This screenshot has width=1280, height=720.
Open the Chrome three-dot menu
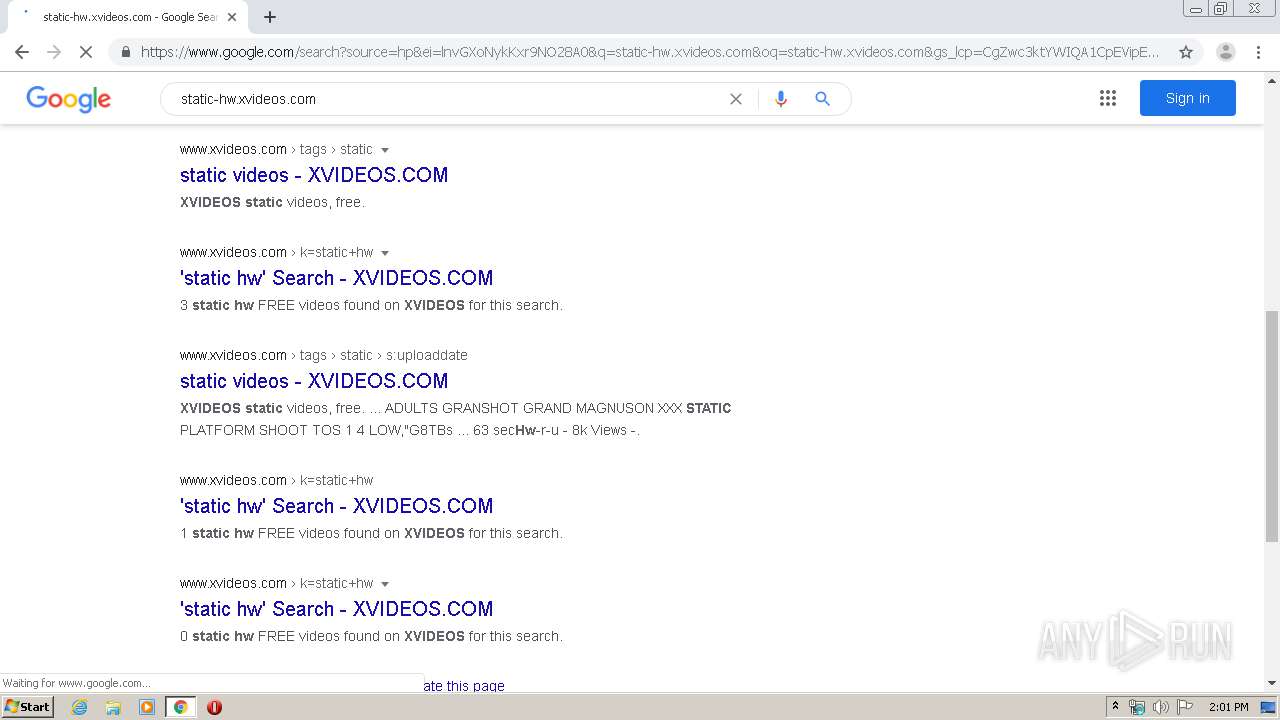coord(1258,52)
